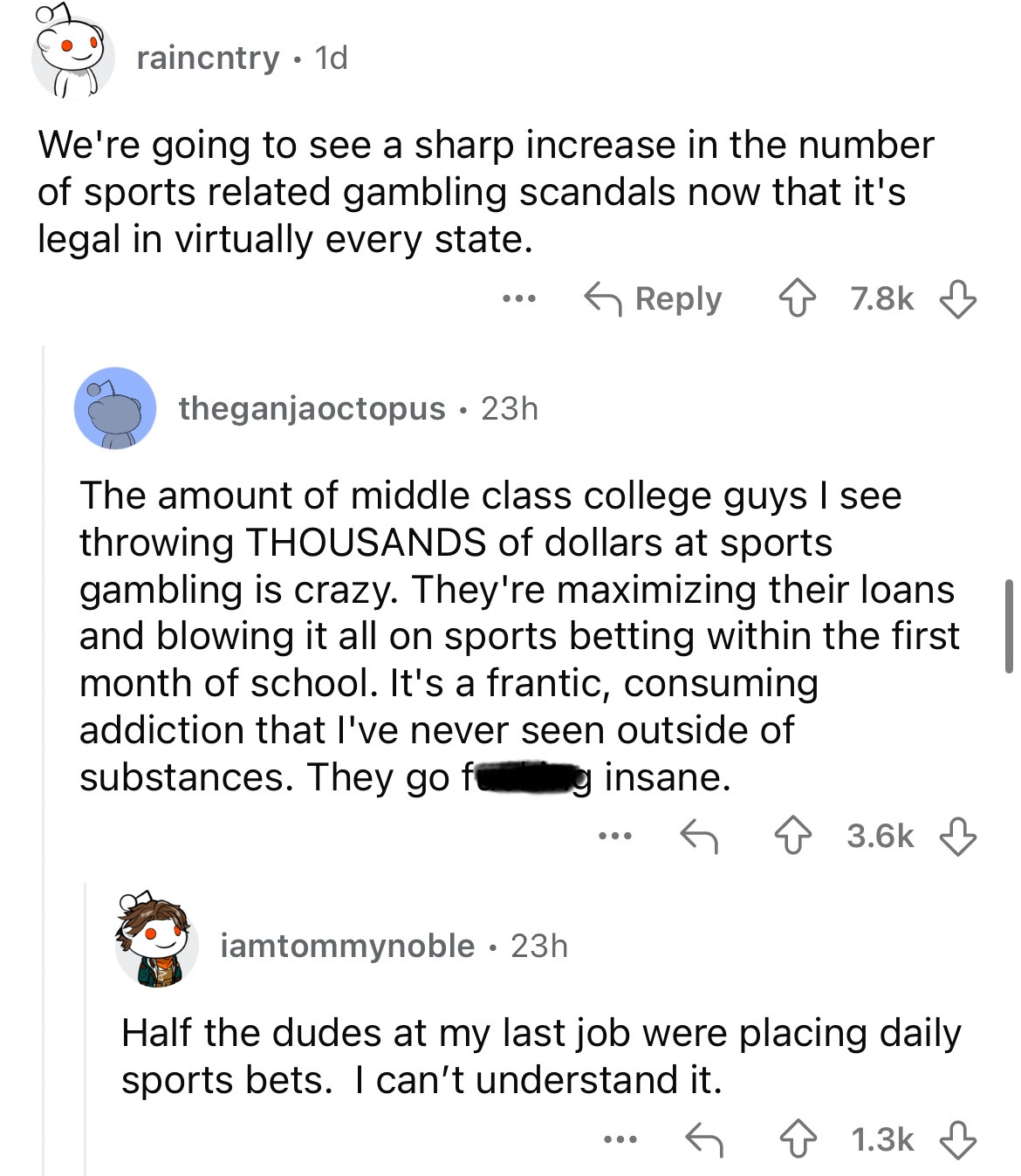The height and width of the screenshot is (1176, 1021).
Task: Tap raincntry's Snoo avatar
Action: click(x=73, y=58)
